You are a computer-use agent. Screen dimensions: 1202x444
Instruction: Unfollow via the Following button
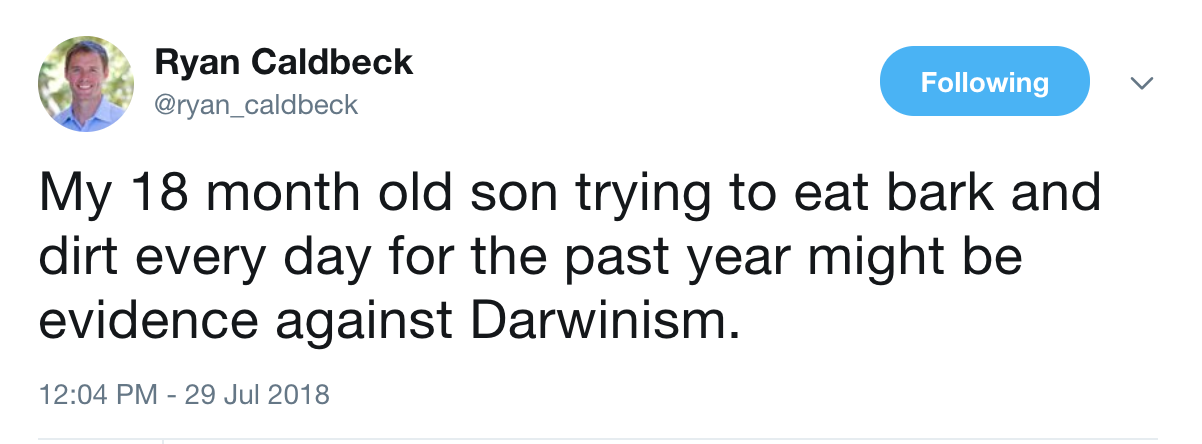click(x=984, y=81)
